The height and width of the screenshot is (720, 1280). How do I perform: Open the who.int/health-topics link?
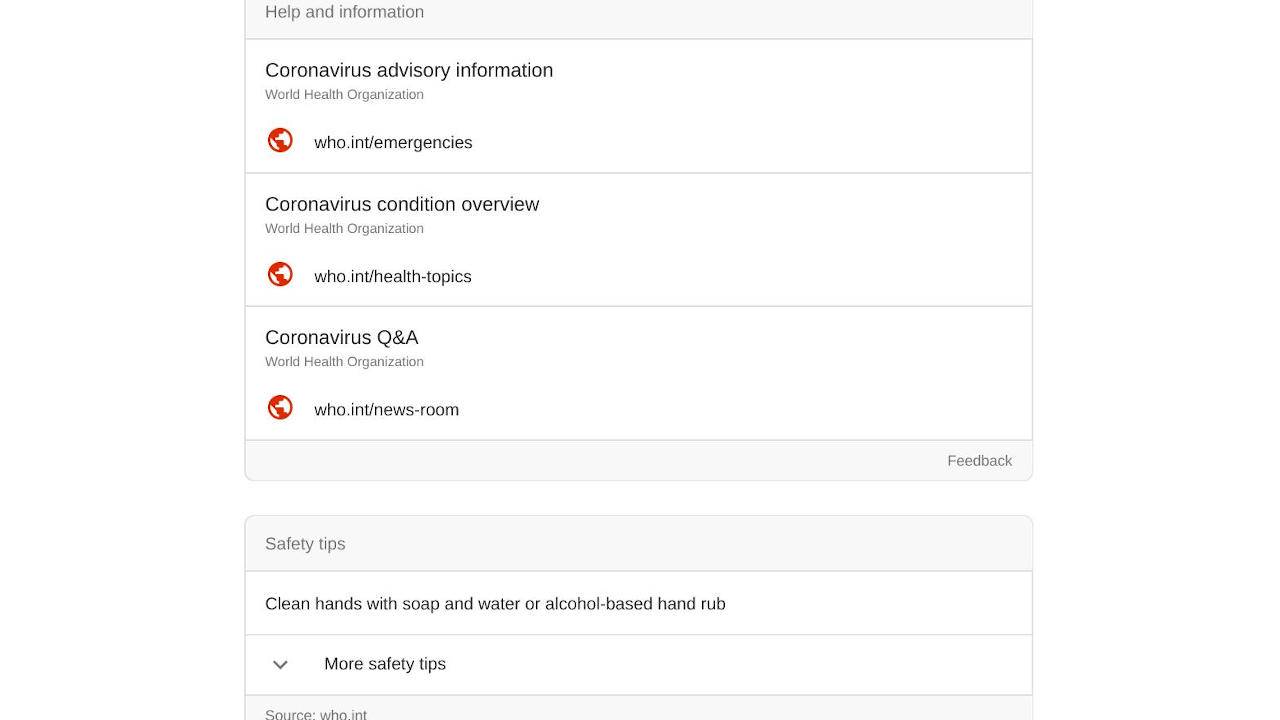(x=392, y=276)
